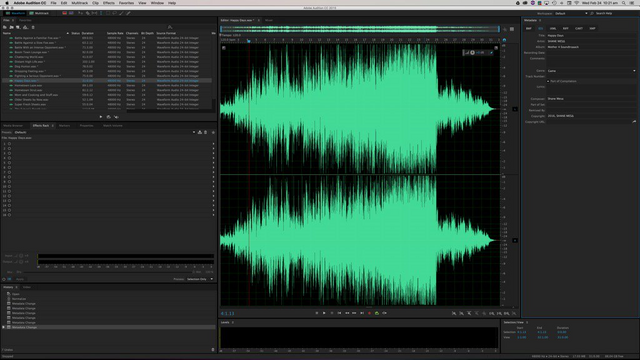640x360 pixels.
Task: Click the Spotlight search icon in menu bar
Action: 624,3
